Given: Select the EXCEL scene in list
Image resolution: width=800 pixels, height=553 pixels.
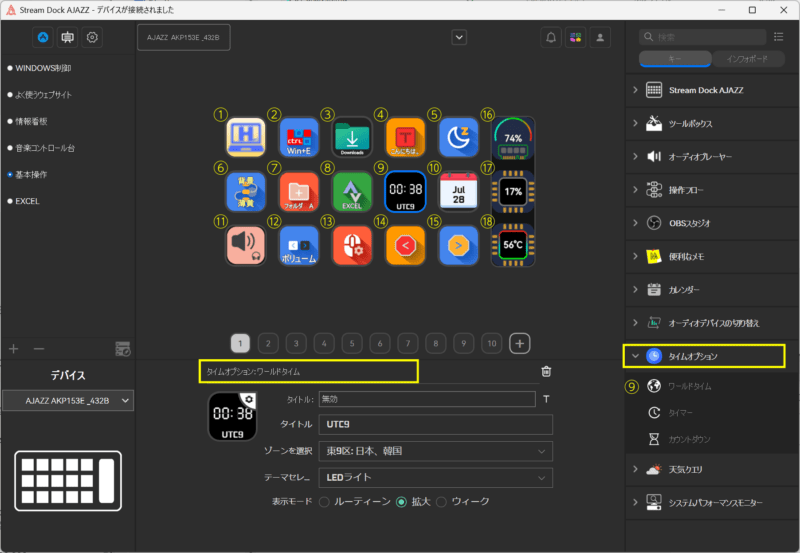Looking at the screenshot, I should [x=27, y=201].
